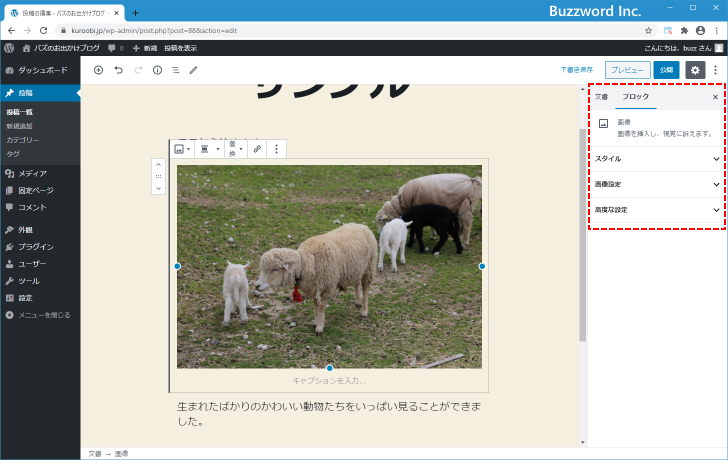Open the Plugins menu
Viewport: 728px width, 460px height.
(40, 247)
